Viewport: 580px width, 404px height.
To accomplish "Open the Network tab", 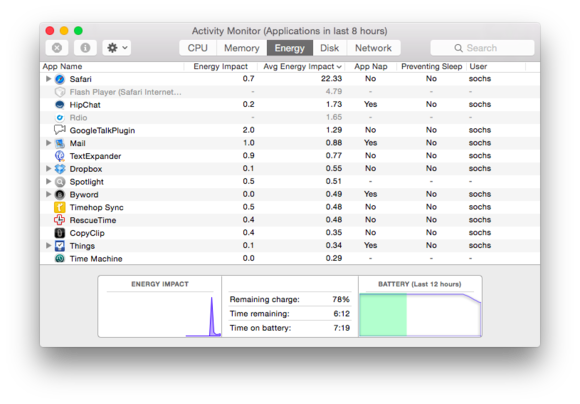I will [x=373, y=48].
